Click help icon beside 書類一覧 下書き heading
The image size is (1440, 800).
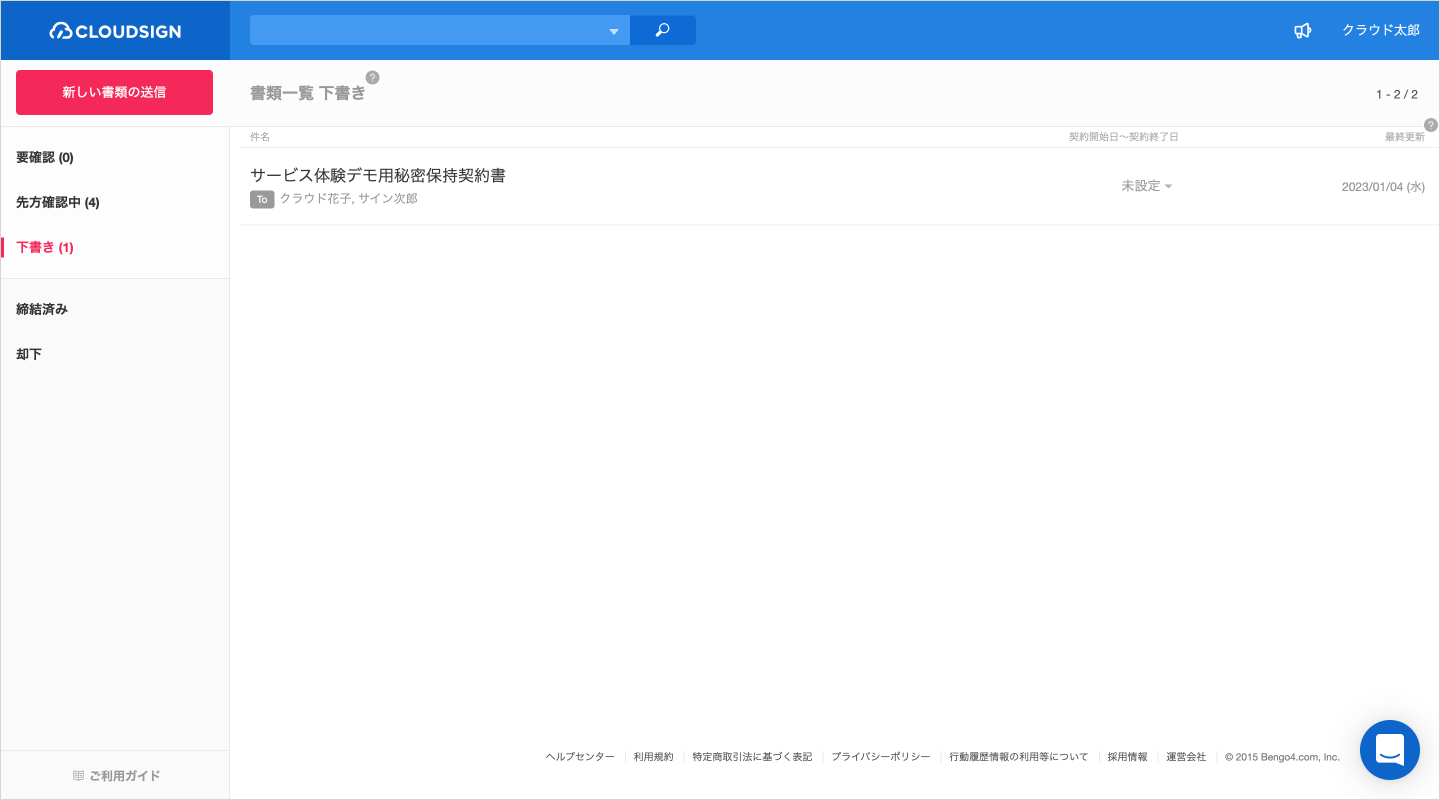(x=372, y=78)
